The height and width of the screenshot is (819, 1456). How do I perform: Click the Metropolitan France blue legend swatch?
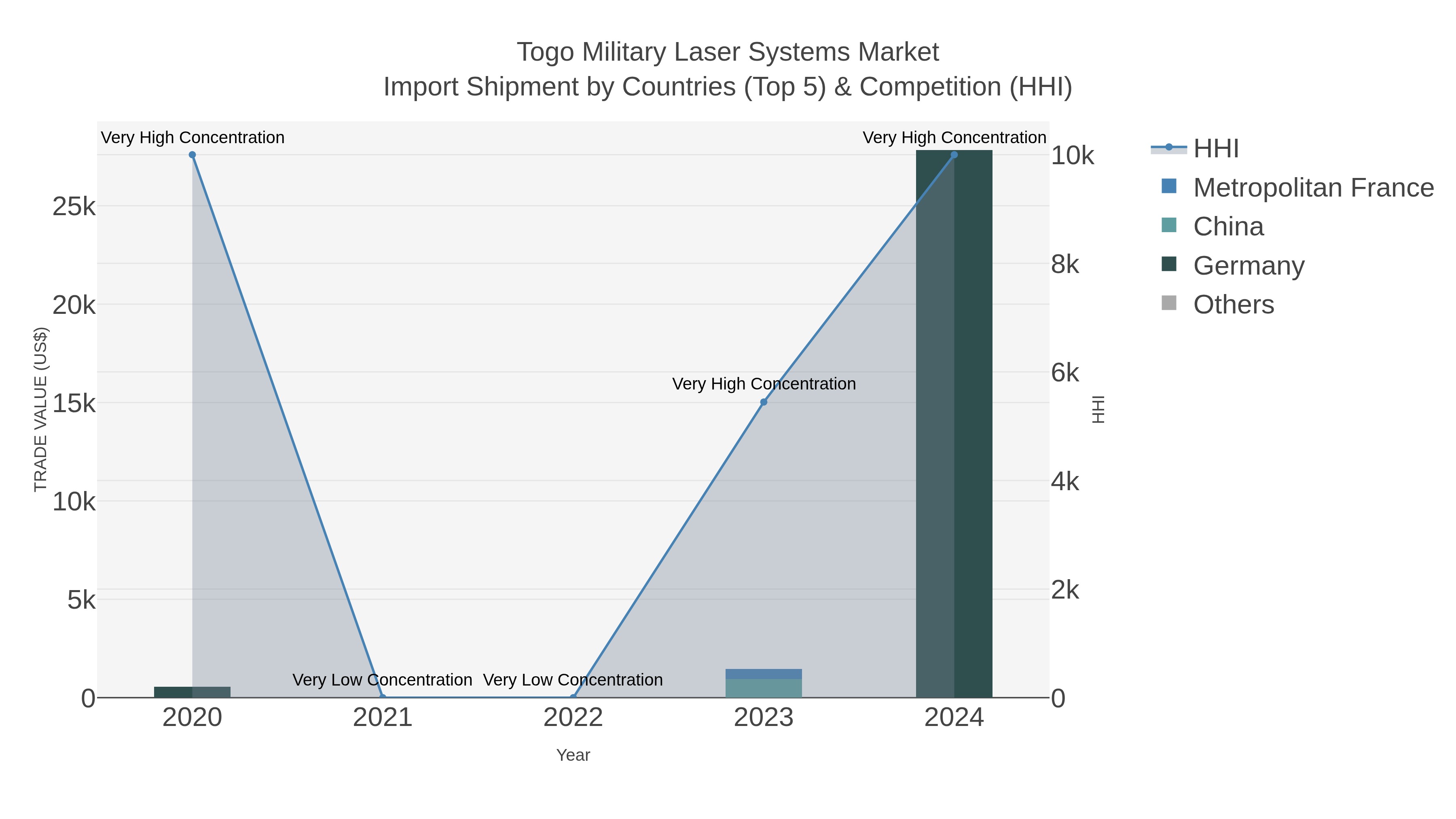[x=1169, y=186]
